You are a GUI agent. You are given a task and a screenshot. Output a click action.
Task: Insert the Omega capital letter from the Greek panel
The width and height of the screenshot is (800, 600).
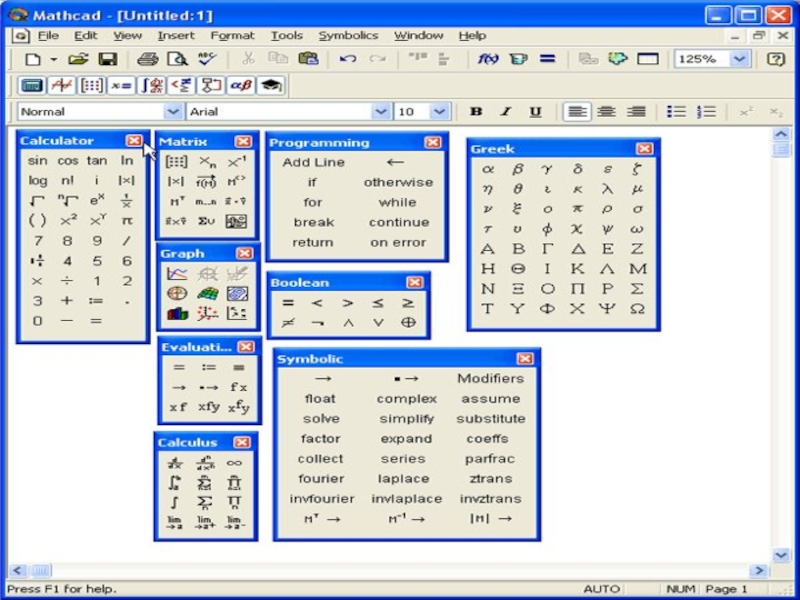coord(637,309)
